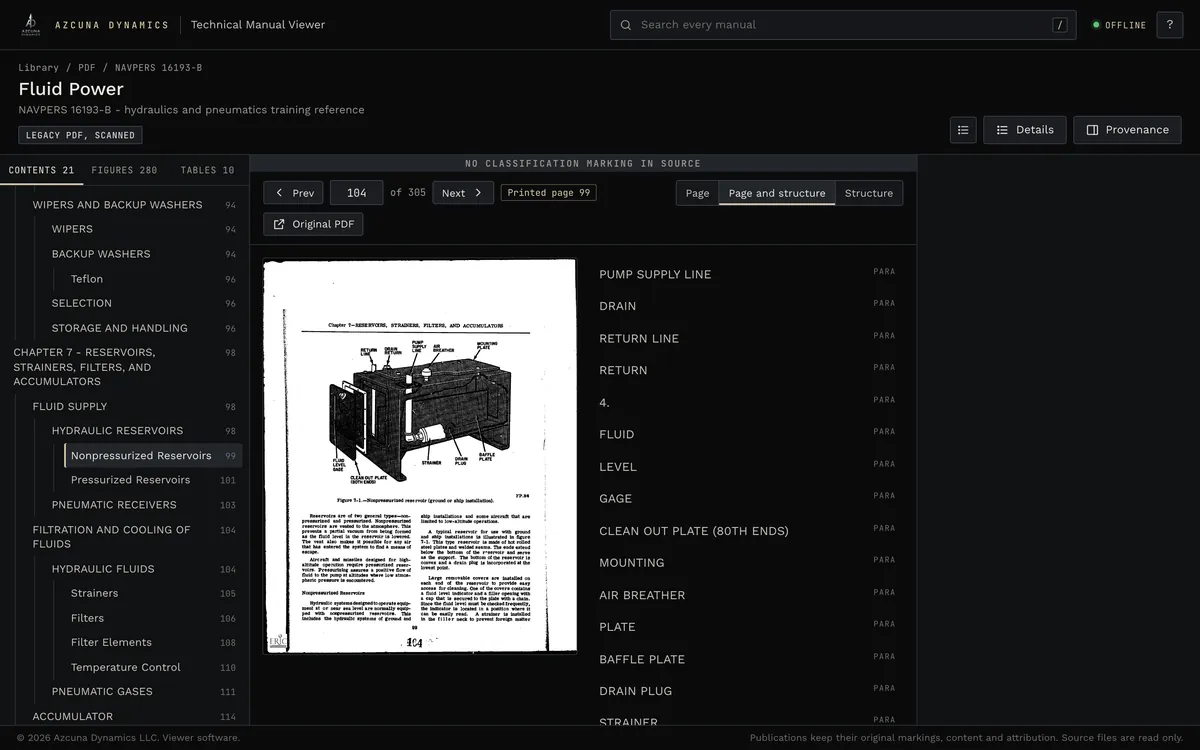Click the PDF breadcrumb link
This screenshot has width=1200, height=750.
(x=87, y=68)
